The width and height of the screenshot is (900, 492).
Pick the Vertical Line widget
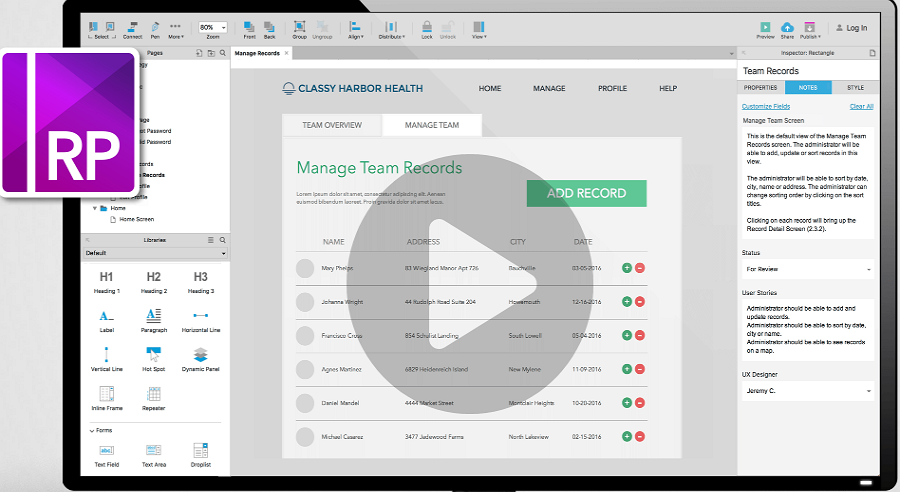pos(107,360)
